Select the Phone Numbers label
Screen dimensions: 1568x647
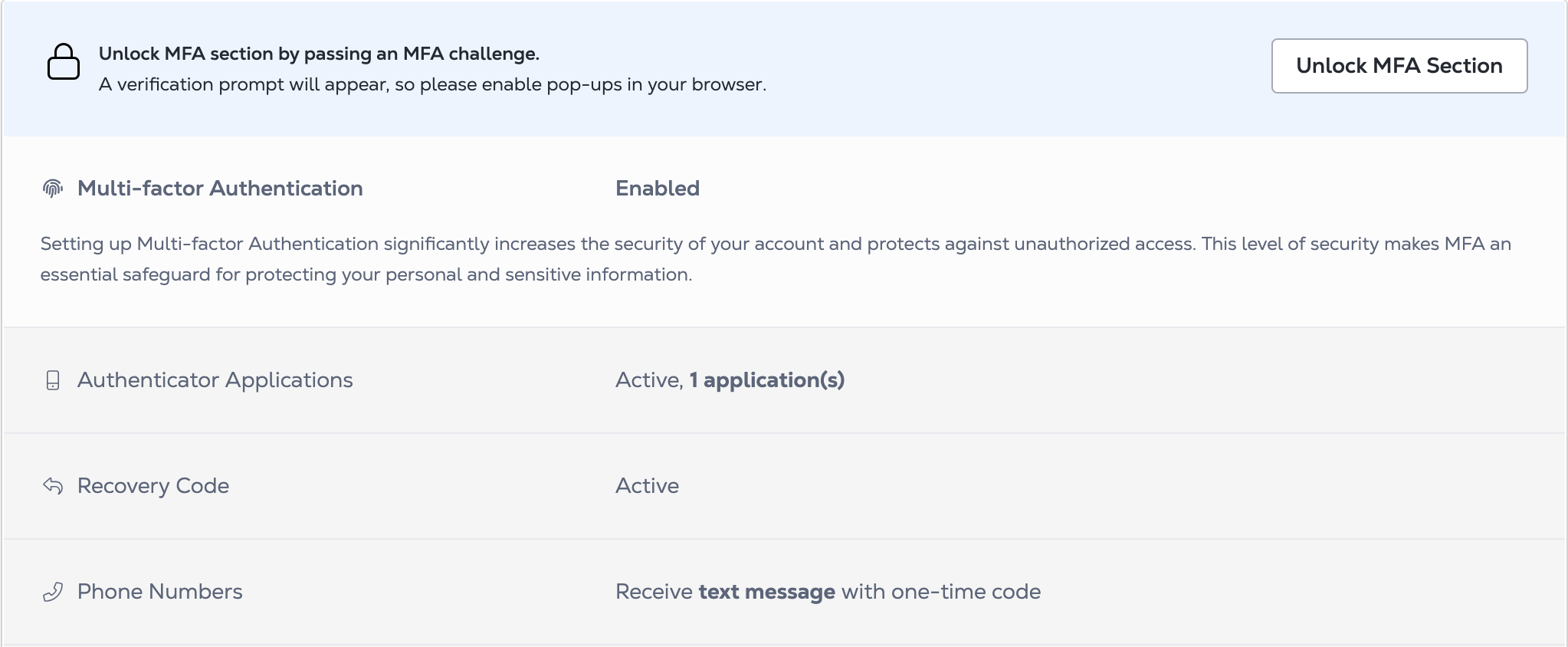point(160,592)
